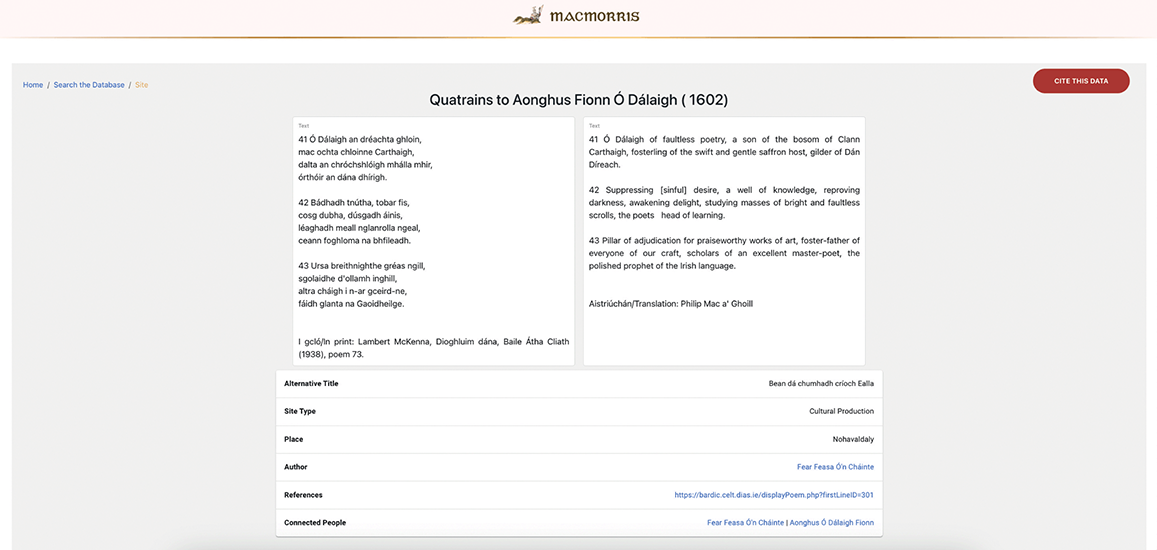This screenshot has height=550, width=1157.
Task: Click the Place label
Action: point(294,439)
